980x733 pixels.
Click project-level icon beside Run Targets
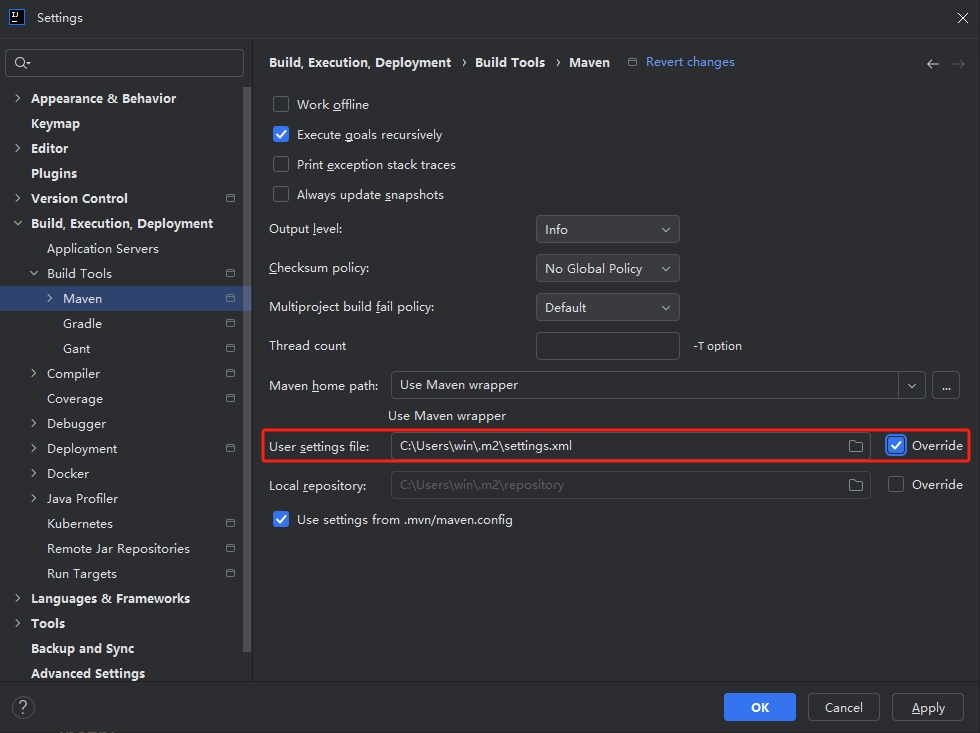pyautogui.click(x=230, y=573)
